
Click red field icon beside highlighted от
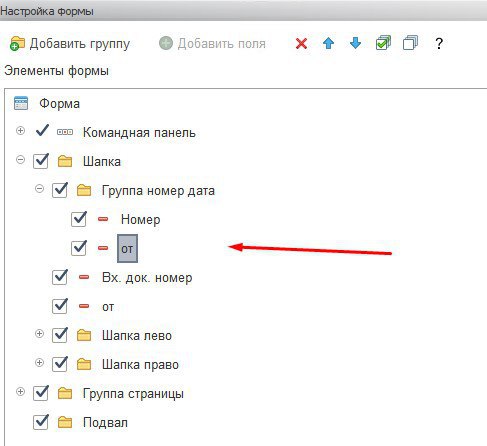coord(103,248)
